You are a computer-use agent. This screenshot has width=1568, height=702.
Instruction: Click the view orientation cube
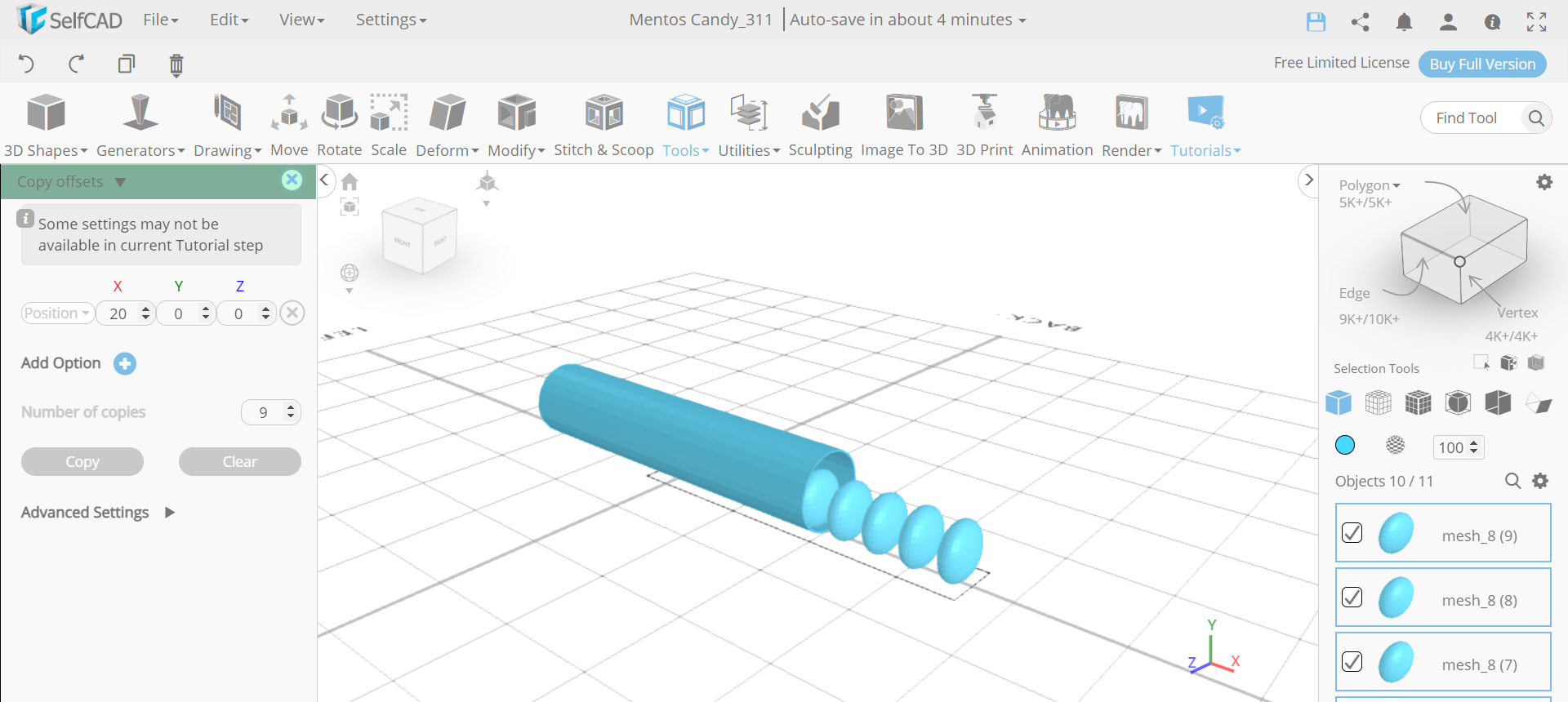click(420, 237)
